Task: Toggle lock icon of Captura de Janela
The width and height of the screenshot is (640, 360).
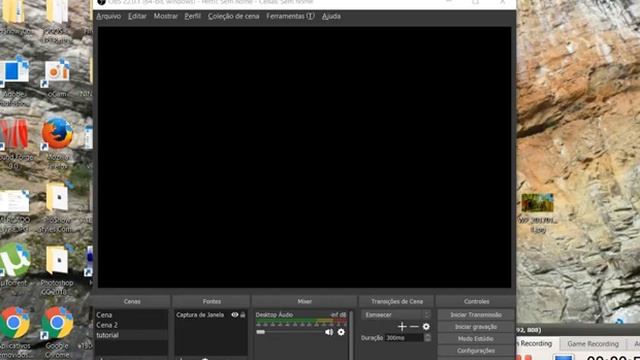Action: click(x=243, y=315)
